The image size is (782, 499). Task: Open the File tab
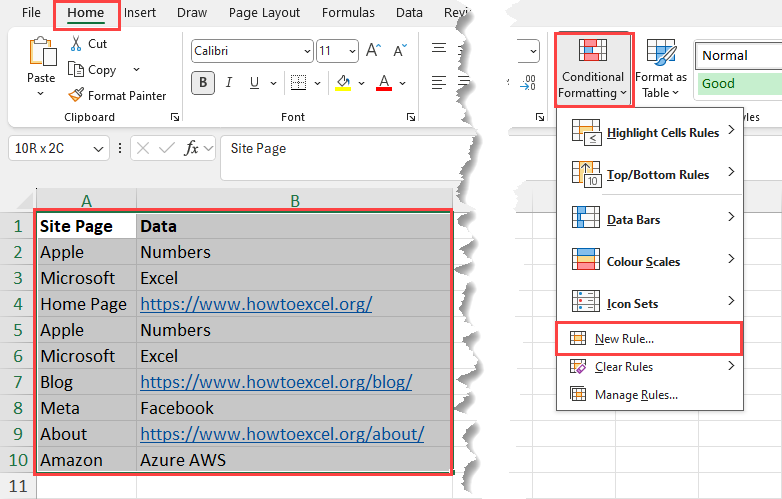(31, 12)
